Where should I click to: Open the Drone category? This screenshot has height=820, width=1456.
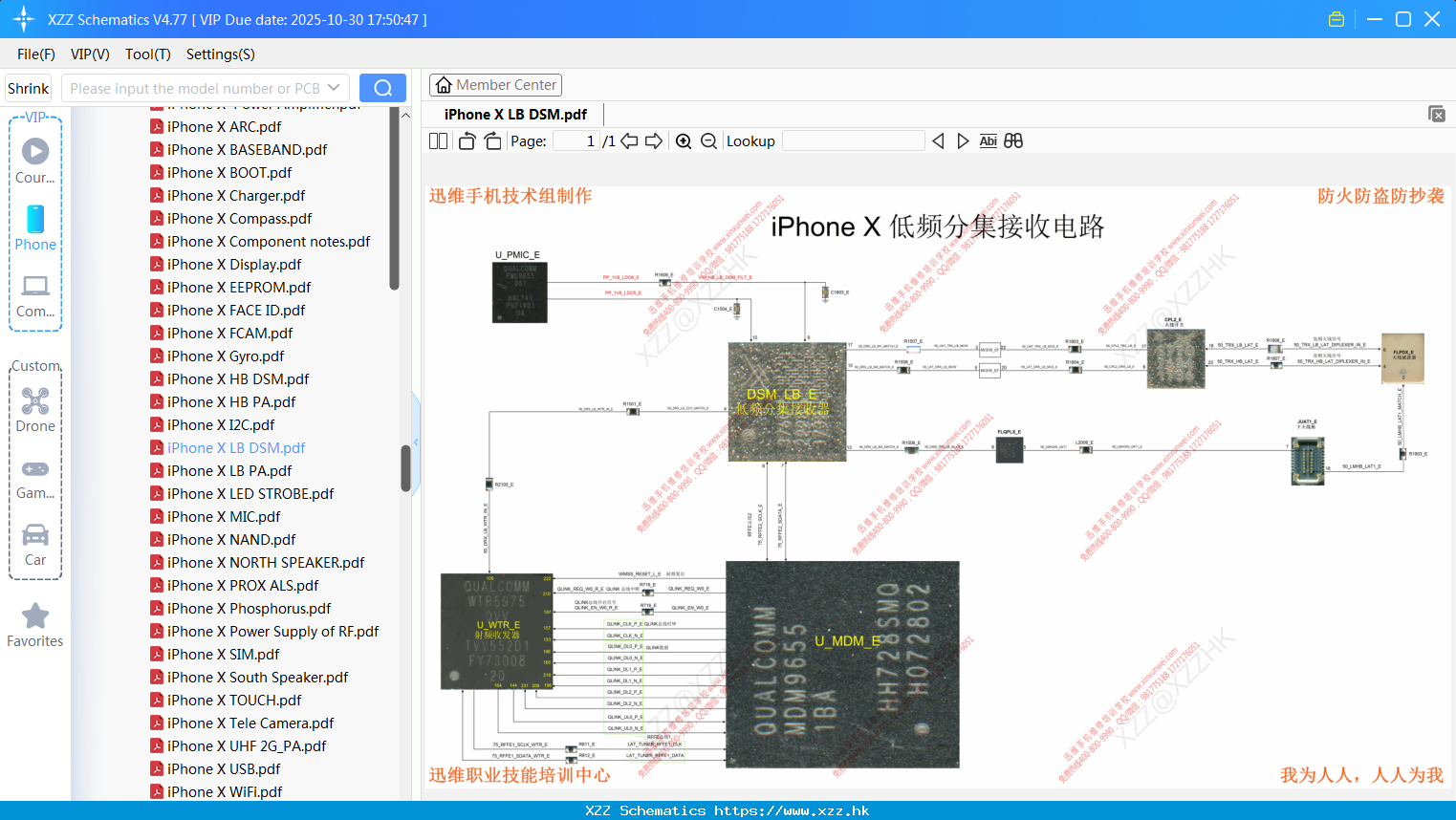[35, 410]
